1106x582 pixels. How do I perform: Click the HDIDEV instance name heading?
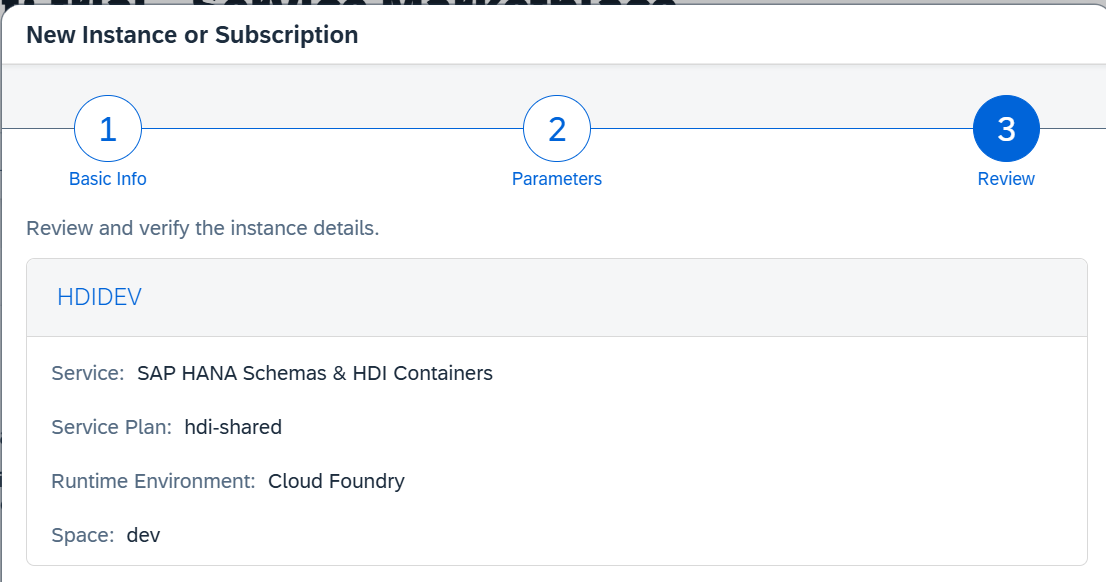(x=99, y=297)
